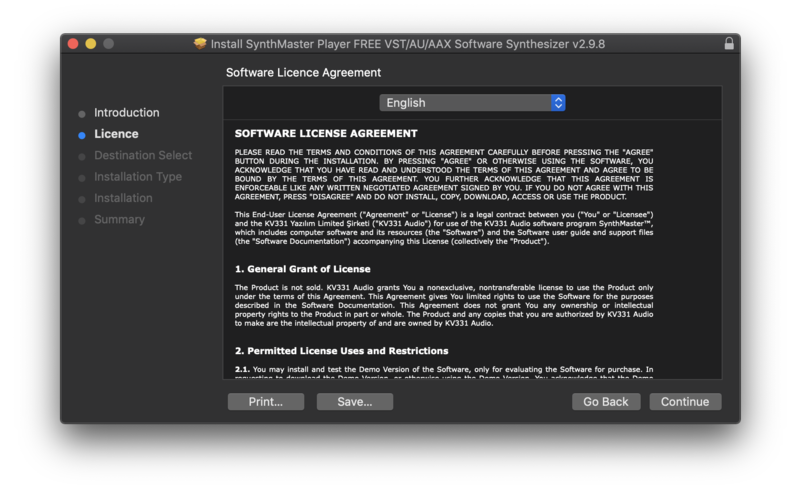
Task: Select the Installation Type step
Action: (x=138, y=177)
